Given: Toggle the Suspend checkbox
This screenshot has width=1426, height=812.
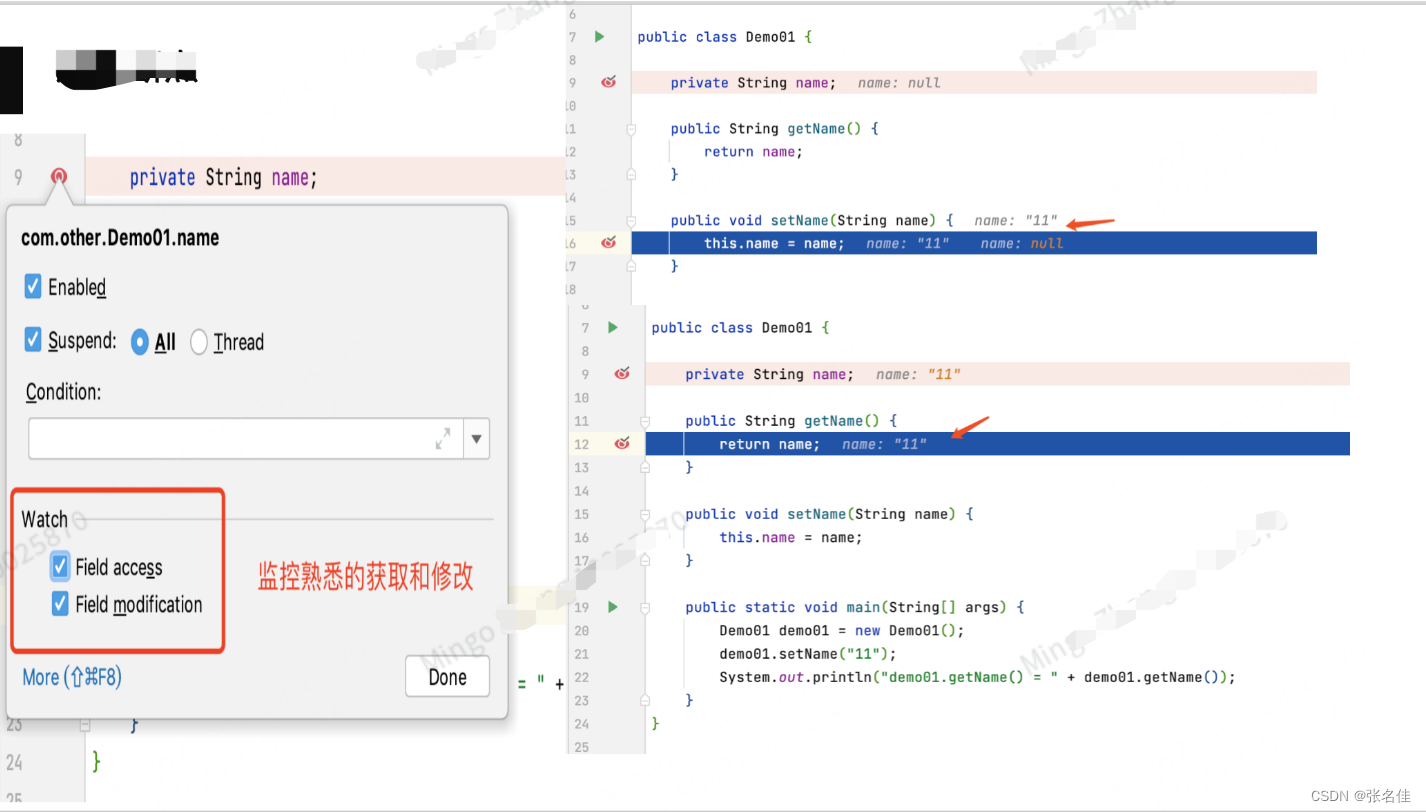Looking at the screenshot, I should pos(33,341).
